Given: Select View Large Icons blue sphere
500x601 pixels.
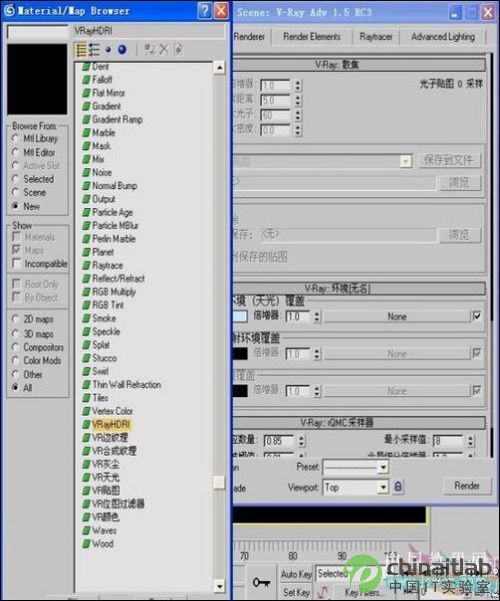Looking at the screenshot, I should 122,49.
